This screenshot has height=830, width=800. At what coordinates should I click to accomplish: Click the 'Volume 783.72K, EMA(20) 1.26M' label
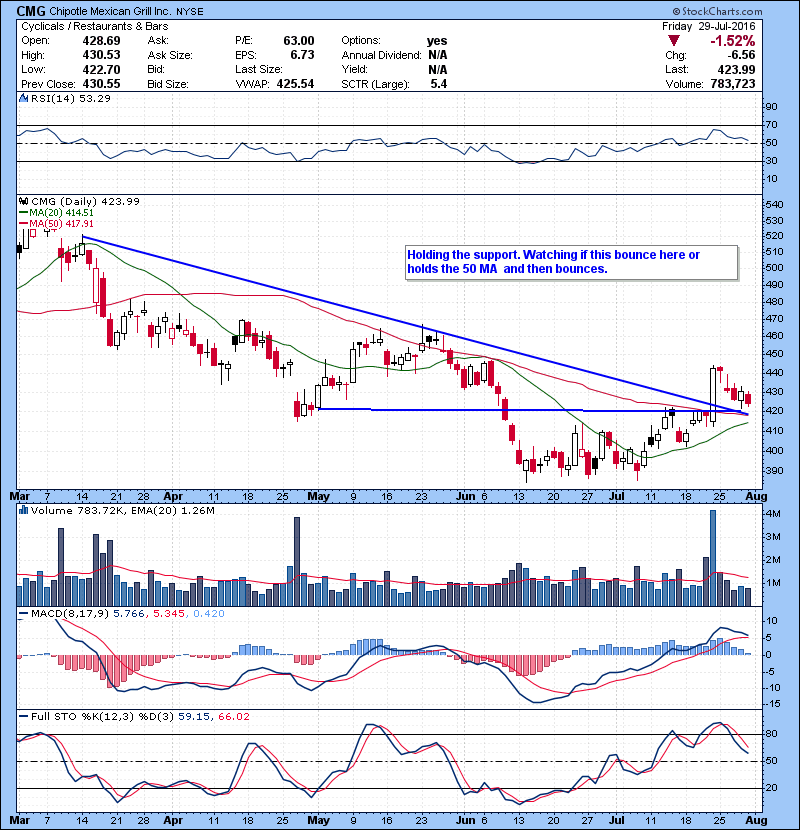tap(123, 510)
